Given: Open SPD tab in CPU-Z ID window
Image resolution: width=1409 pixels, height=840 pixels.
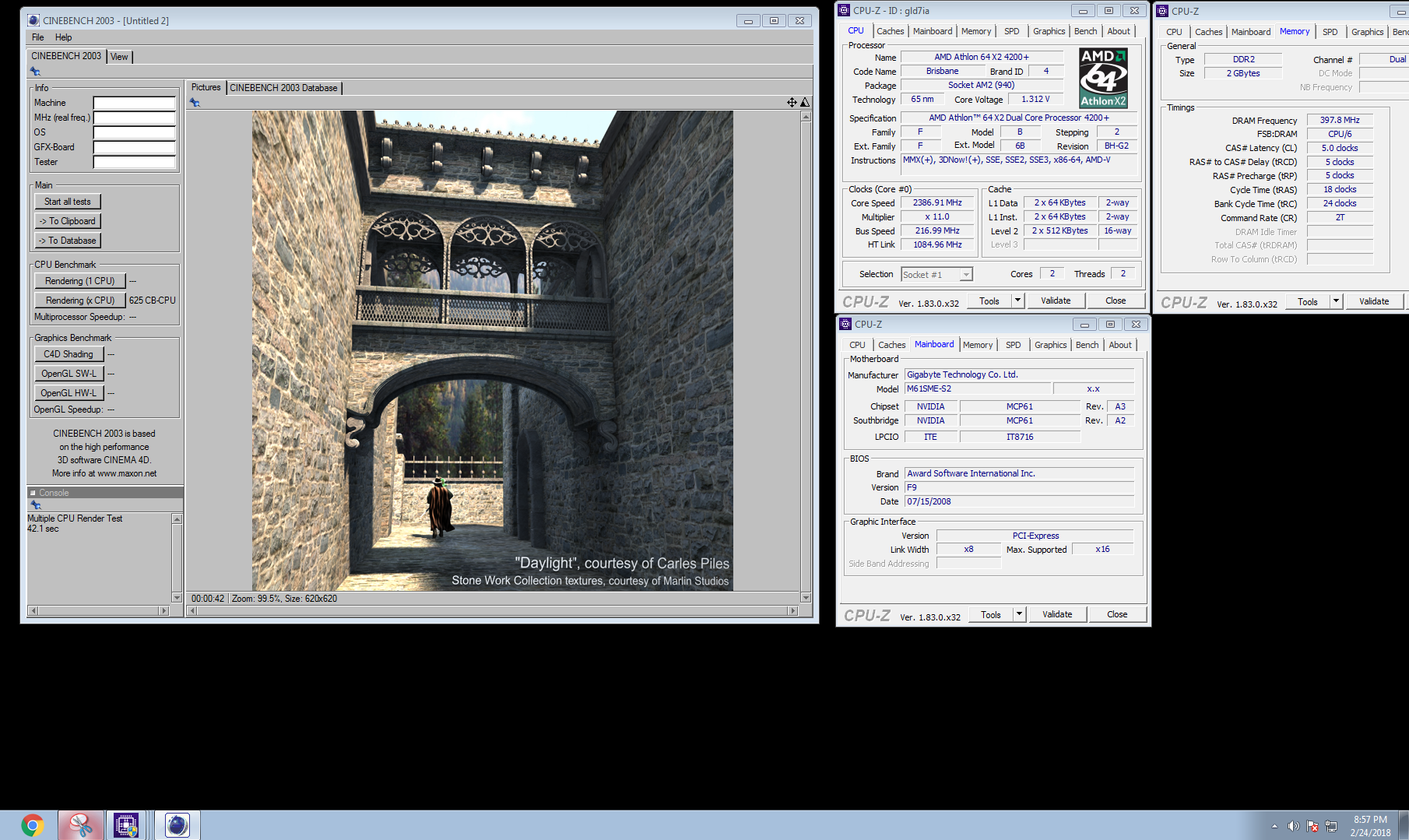Looking at the screenshot, I should [1011, 31].
